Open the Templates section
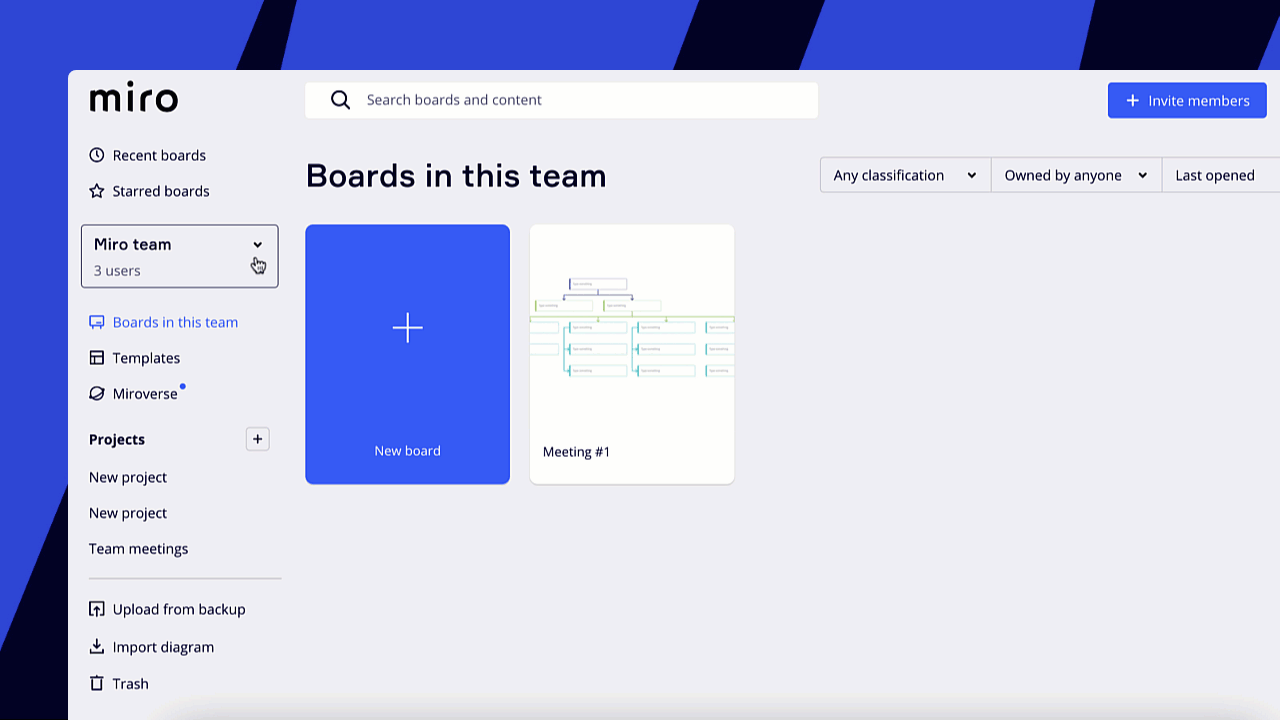Viewport: 1280px width, 720px height. click(146, 358)
